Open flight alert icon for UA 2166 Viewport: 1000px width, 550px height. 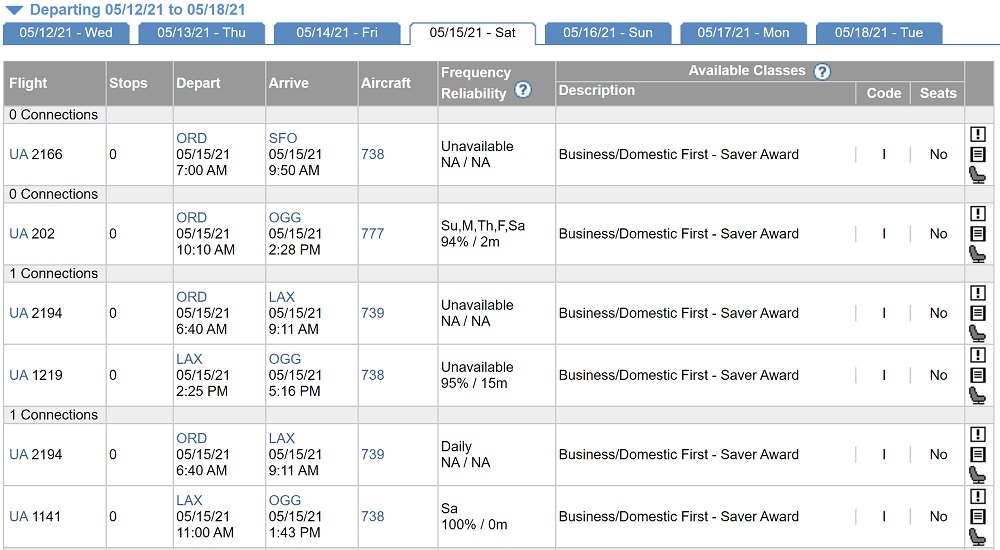978,134
